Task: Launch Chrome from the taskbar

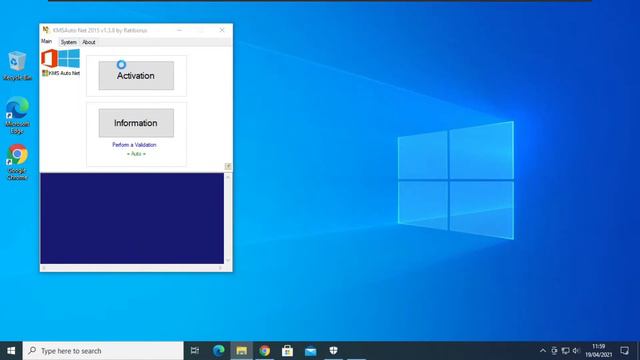Action: (x=264, y=351)
